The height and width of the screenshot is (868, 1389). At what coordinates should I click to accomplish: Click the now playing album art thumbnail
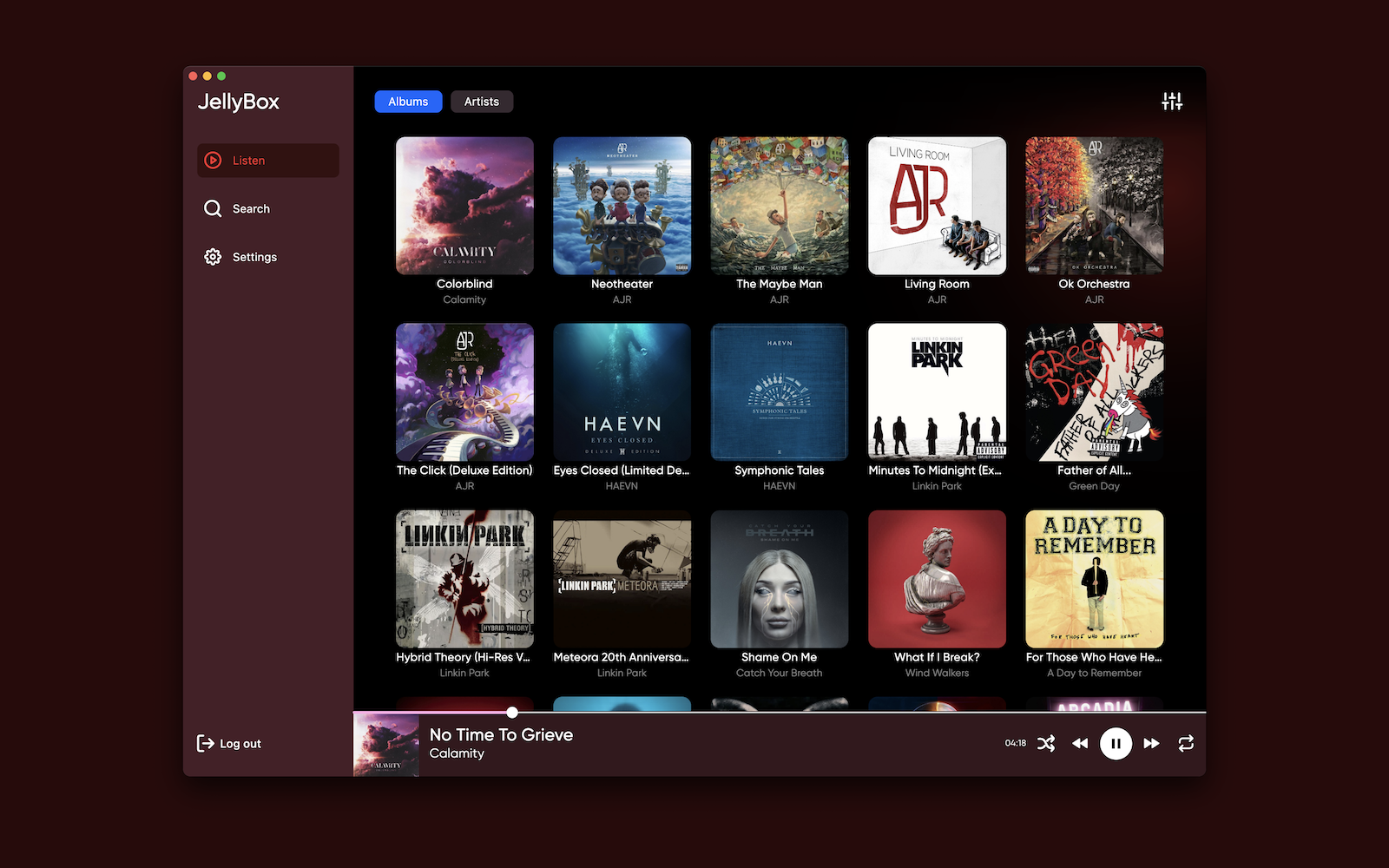tap(386, 745)
